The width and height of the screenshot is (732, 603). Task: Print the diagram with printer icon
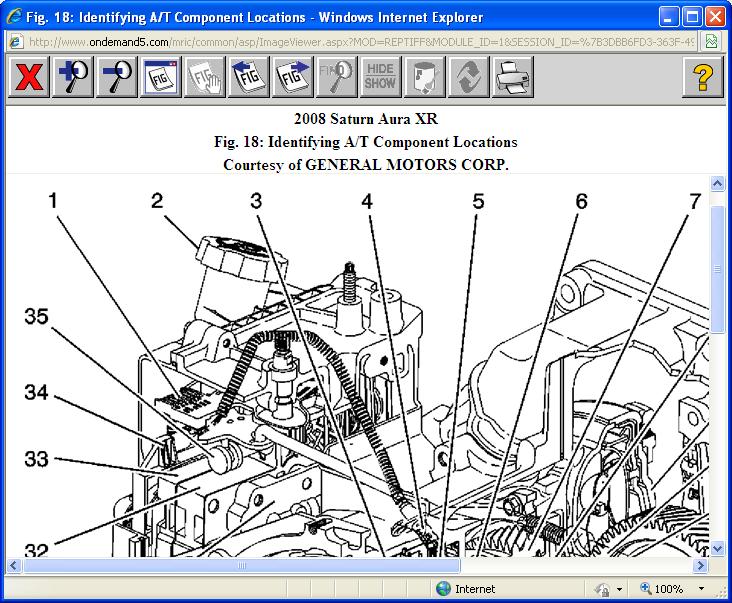[512, 77]
